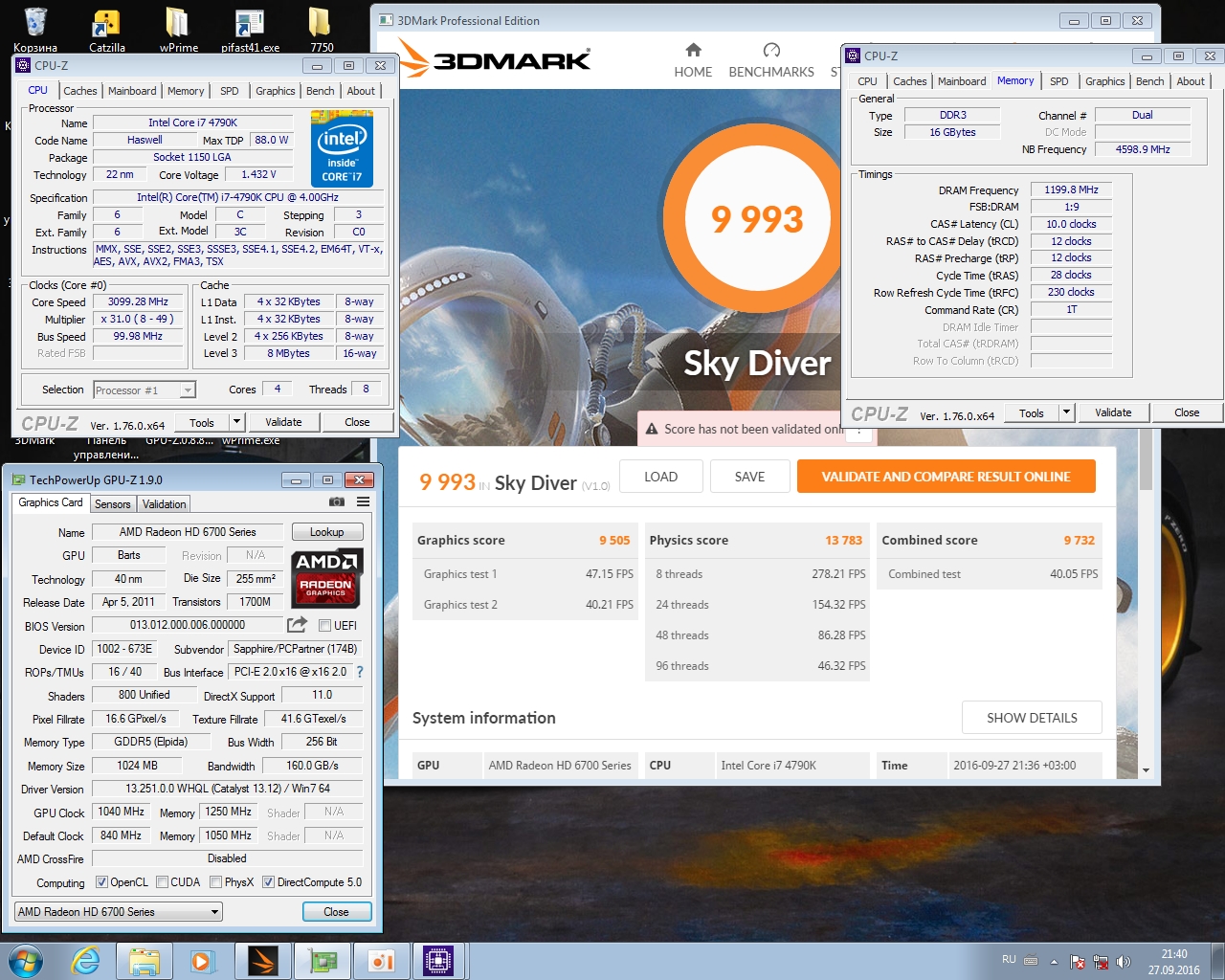This screenshot has width=1225, height=980.
Task: Click the network status tray icon
Action: tap(1101, 962)
